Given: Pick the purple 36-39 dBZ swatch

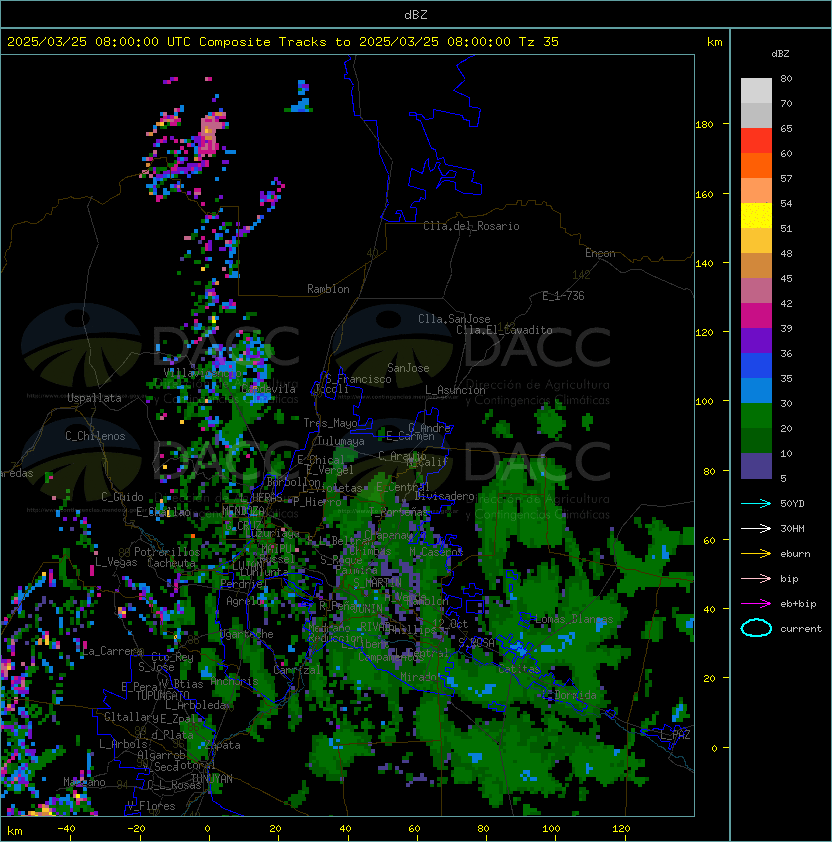Looking at the screenshot, I should [x=756, y=340].
